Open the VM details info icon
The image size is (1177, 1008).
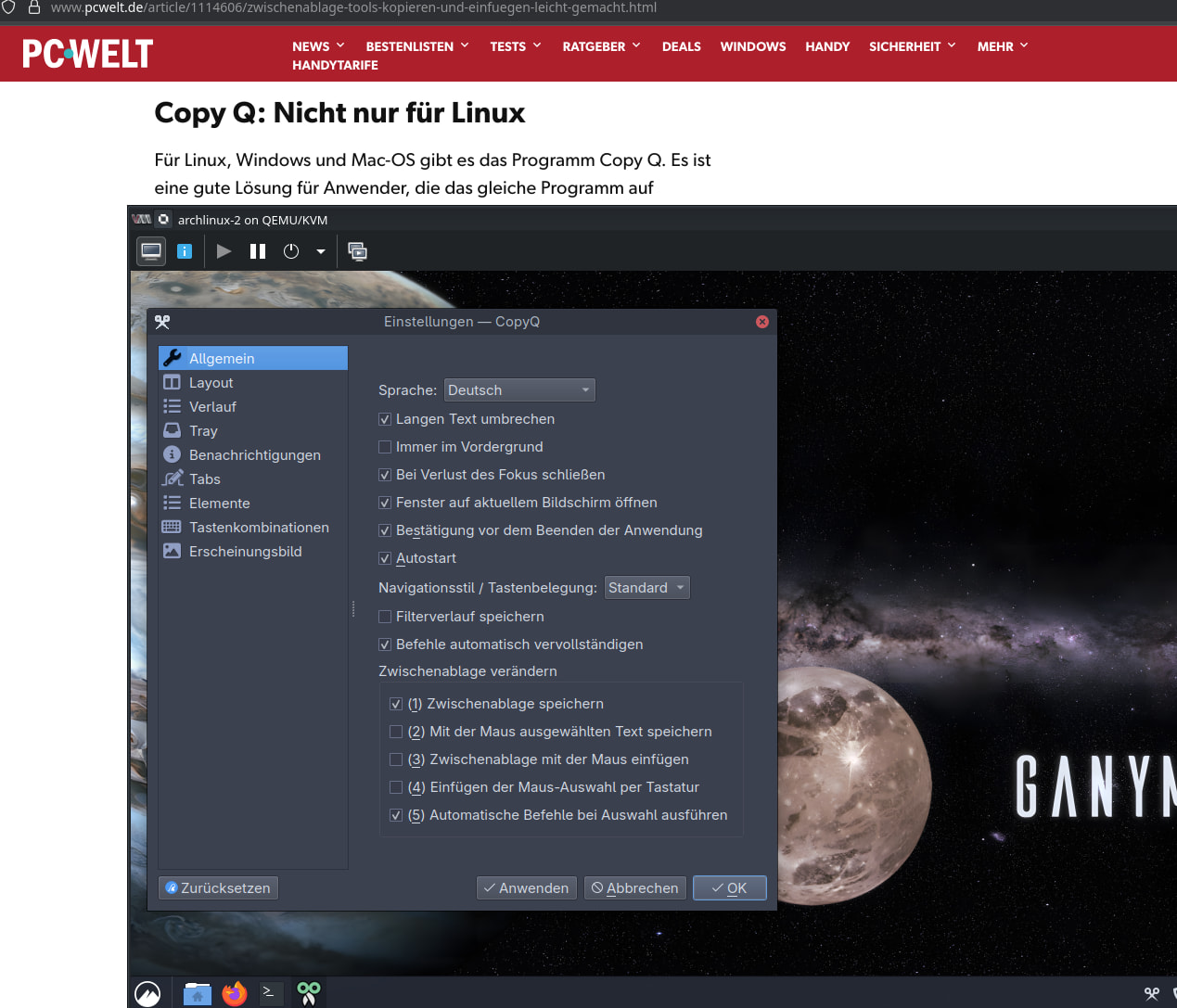tap(185, 251)
